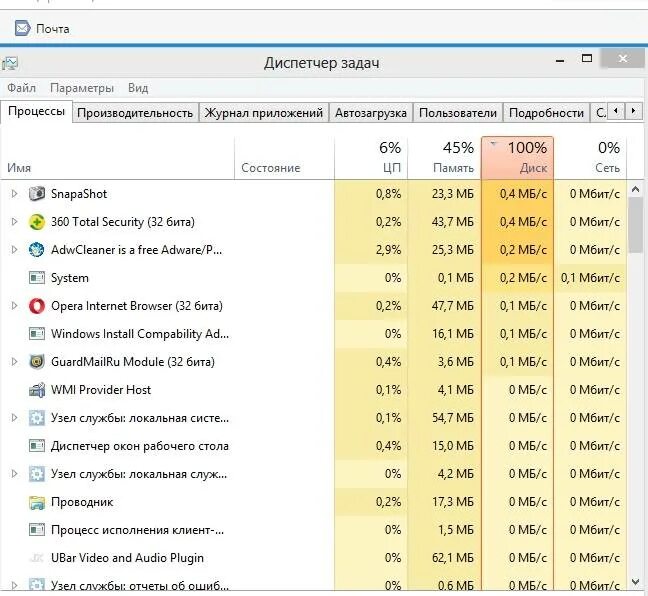Expand the GuardMailRu Module process
648x596 pixels.
click(x=14, y=362)
